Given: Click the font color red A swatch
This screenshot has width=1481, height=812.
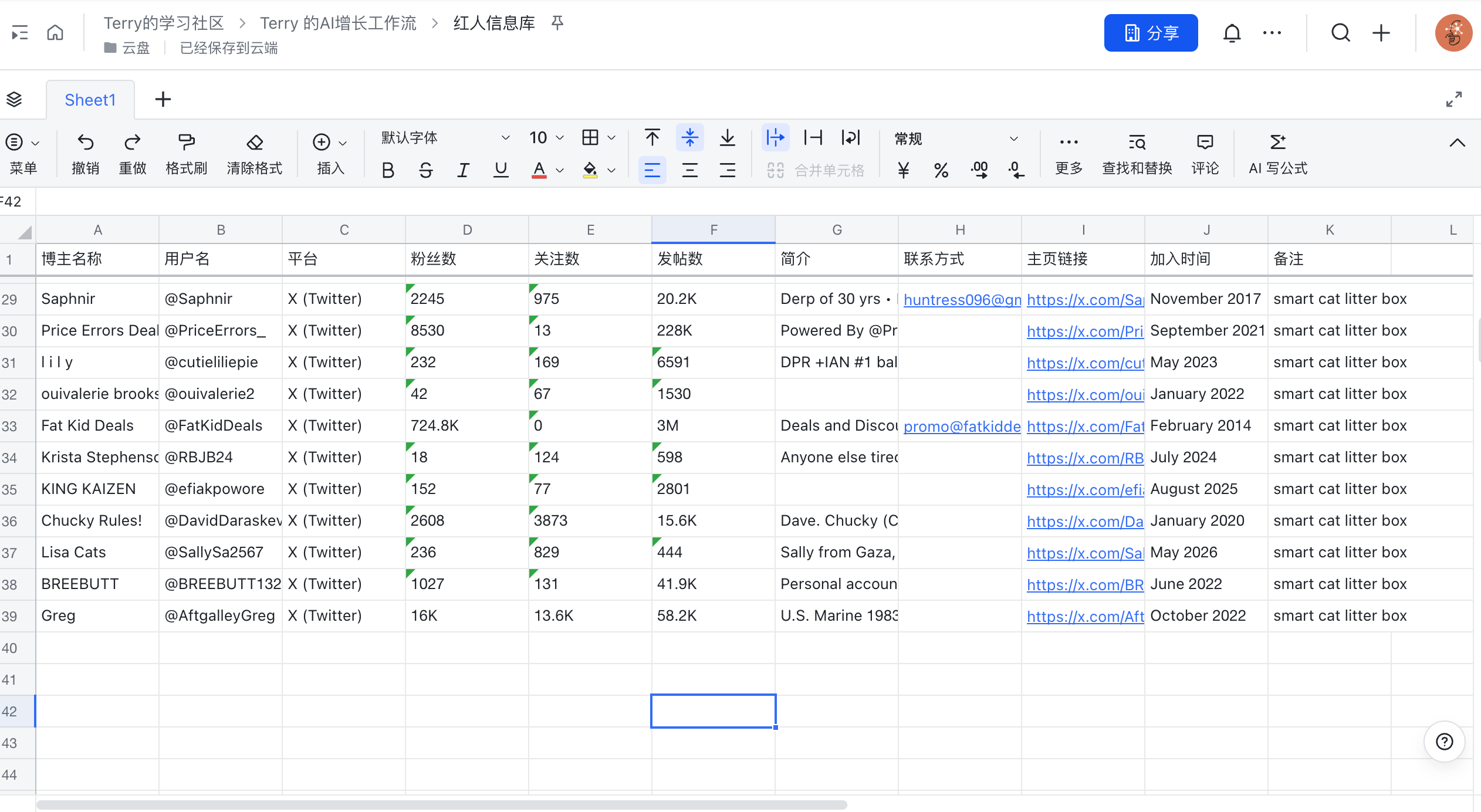Looking at the screenshot, I should (539, 171).
